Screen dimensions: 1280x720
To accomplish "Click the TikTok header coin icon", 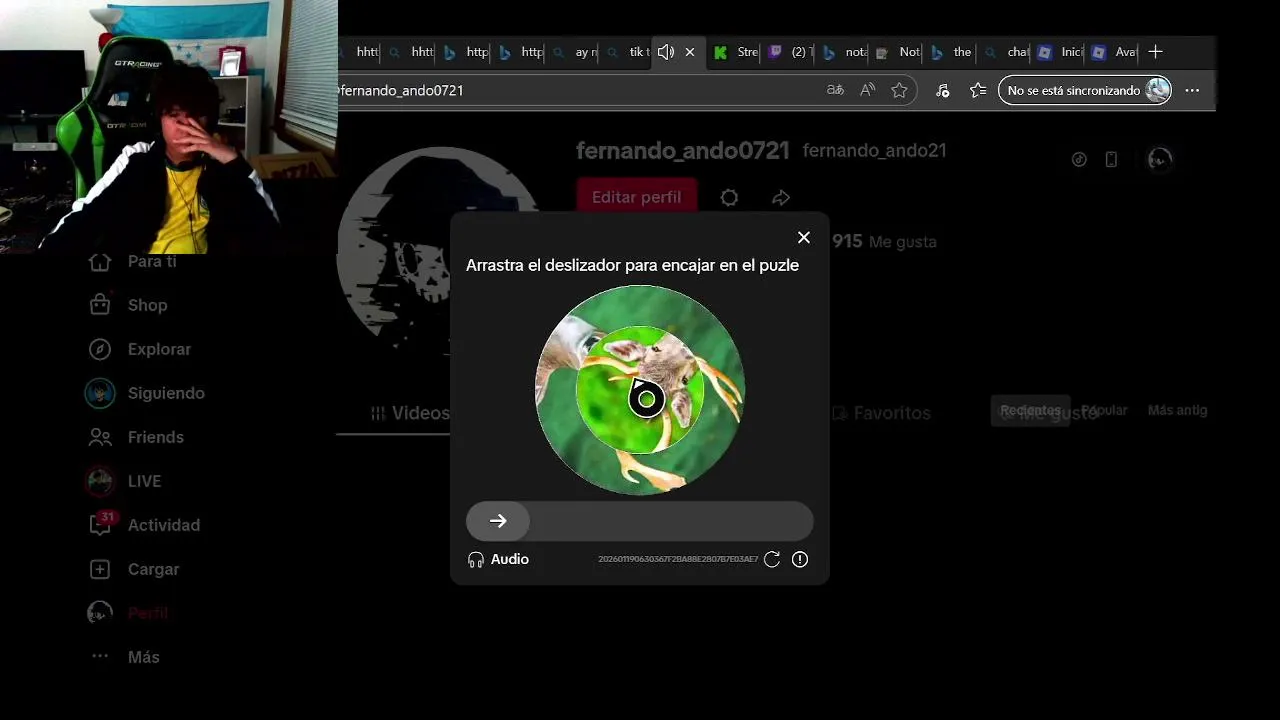I will [1079, 159].
